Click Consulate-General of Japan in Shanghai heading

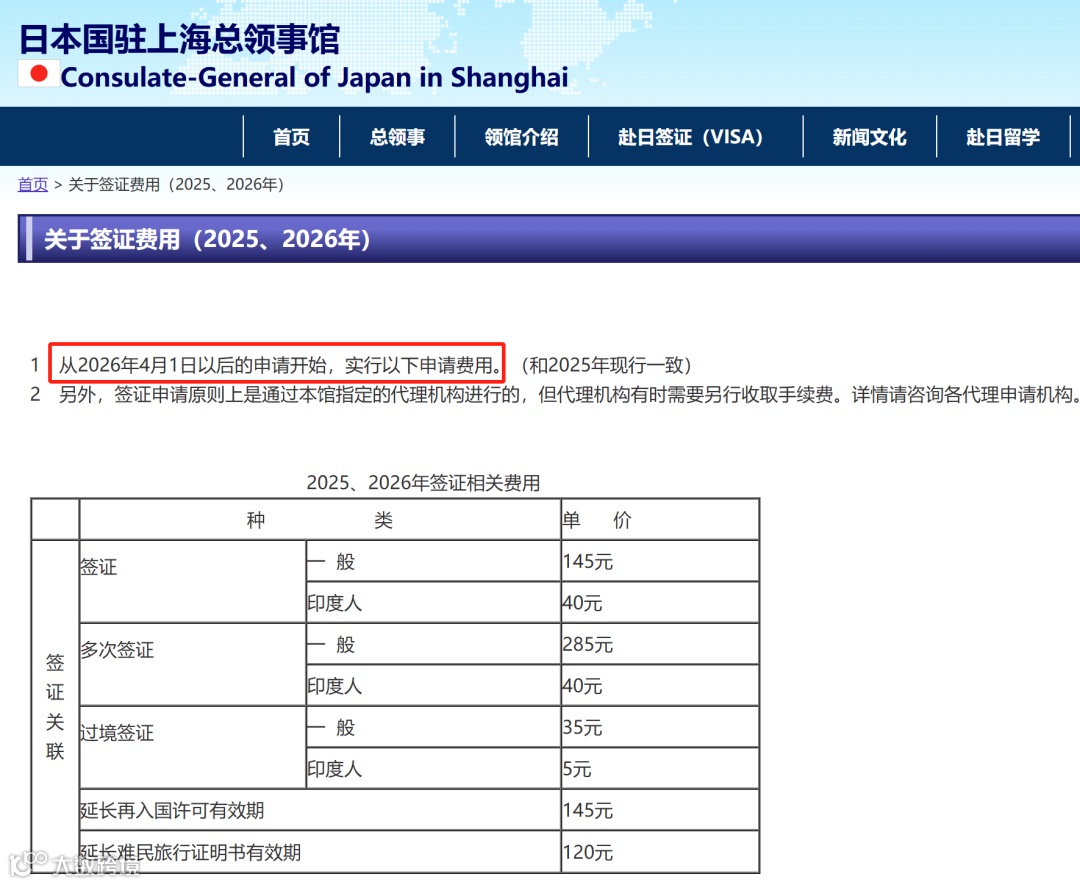[315, 77]
